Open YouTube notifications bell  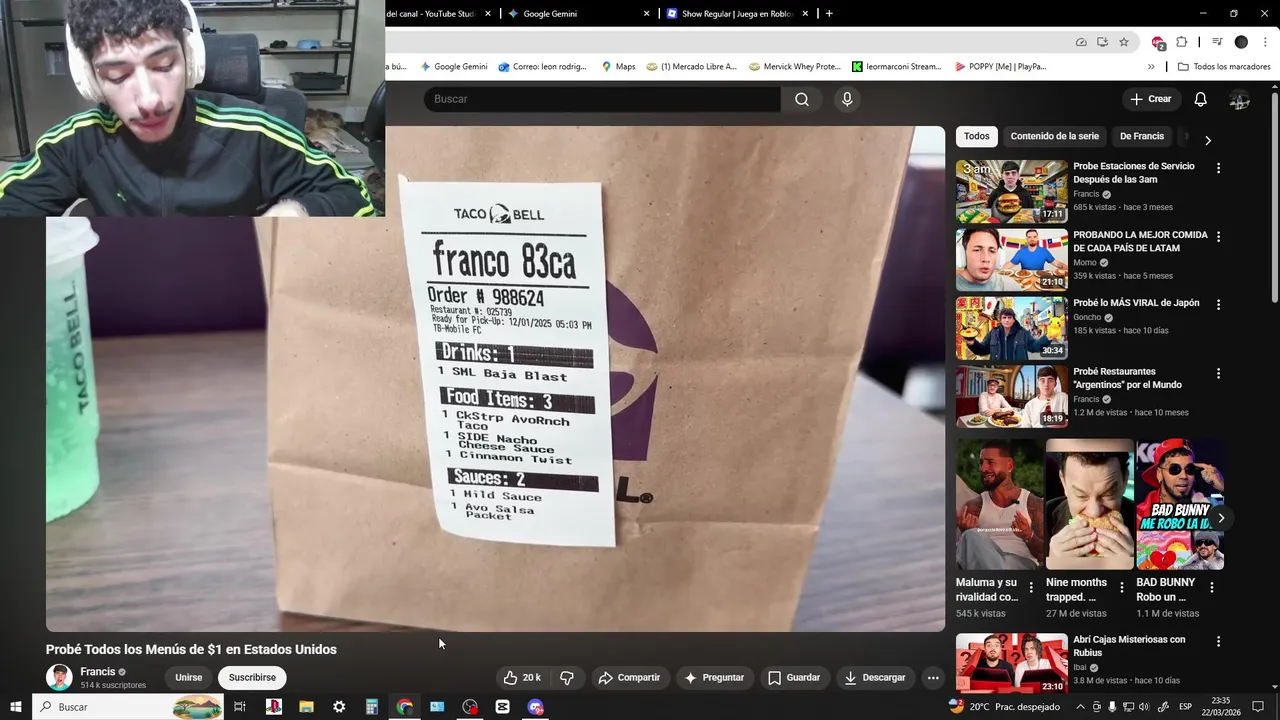(1201, 99)
